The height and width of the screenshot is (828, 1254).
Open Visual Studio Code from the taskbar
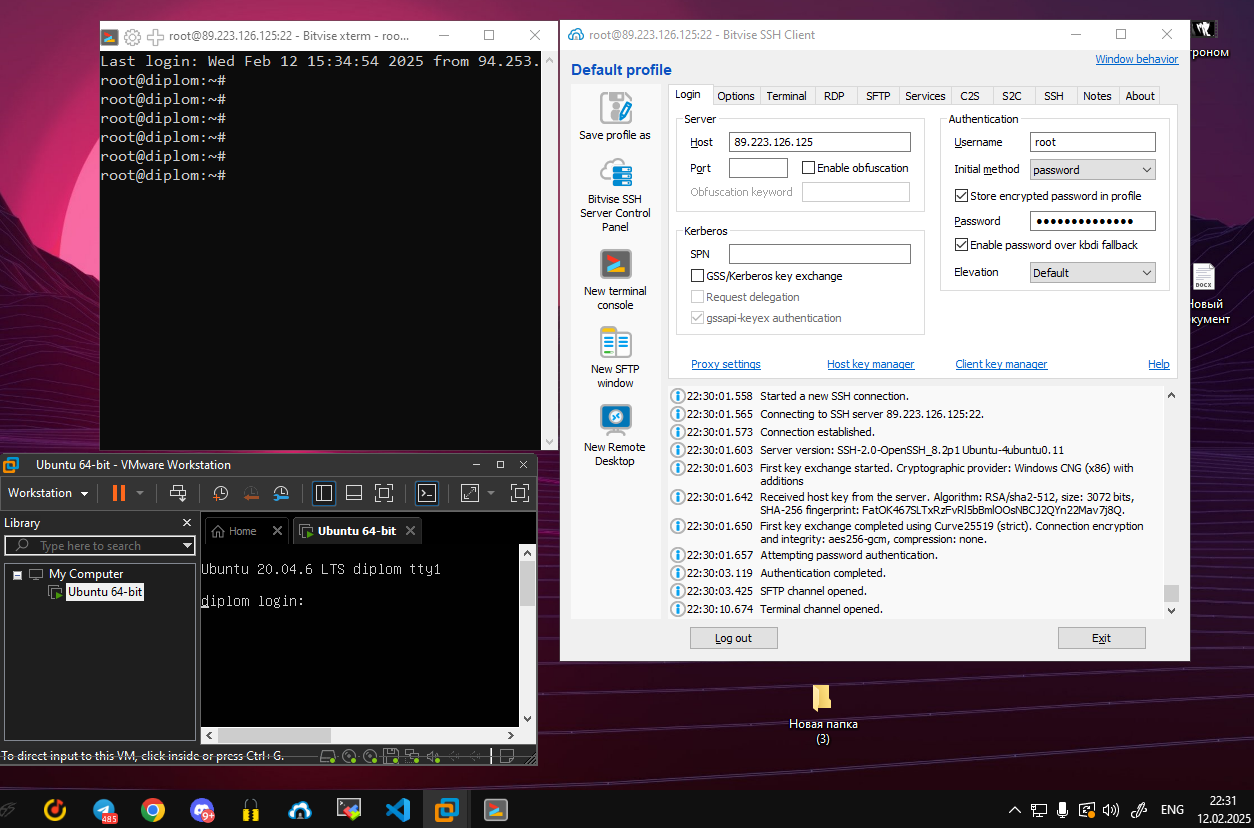point(397,810)
